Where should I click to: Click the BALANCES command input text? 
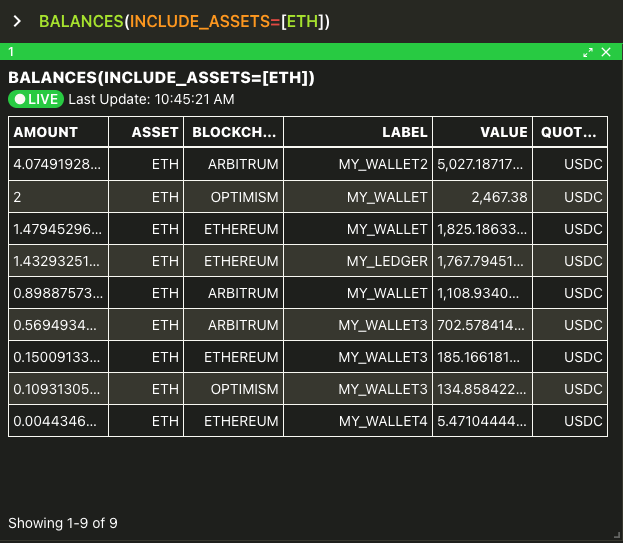pyautogui.click(x=184, y=21)
